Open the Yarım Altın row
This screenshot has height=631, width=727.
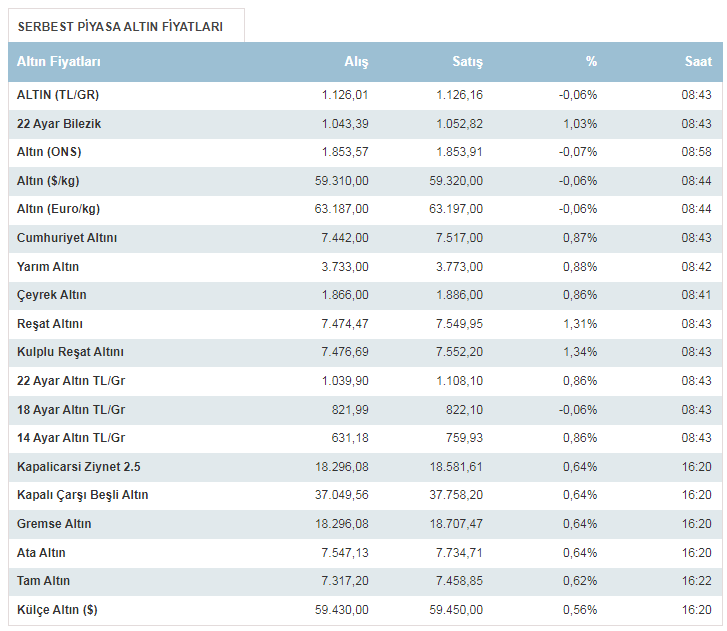(365, 267)
